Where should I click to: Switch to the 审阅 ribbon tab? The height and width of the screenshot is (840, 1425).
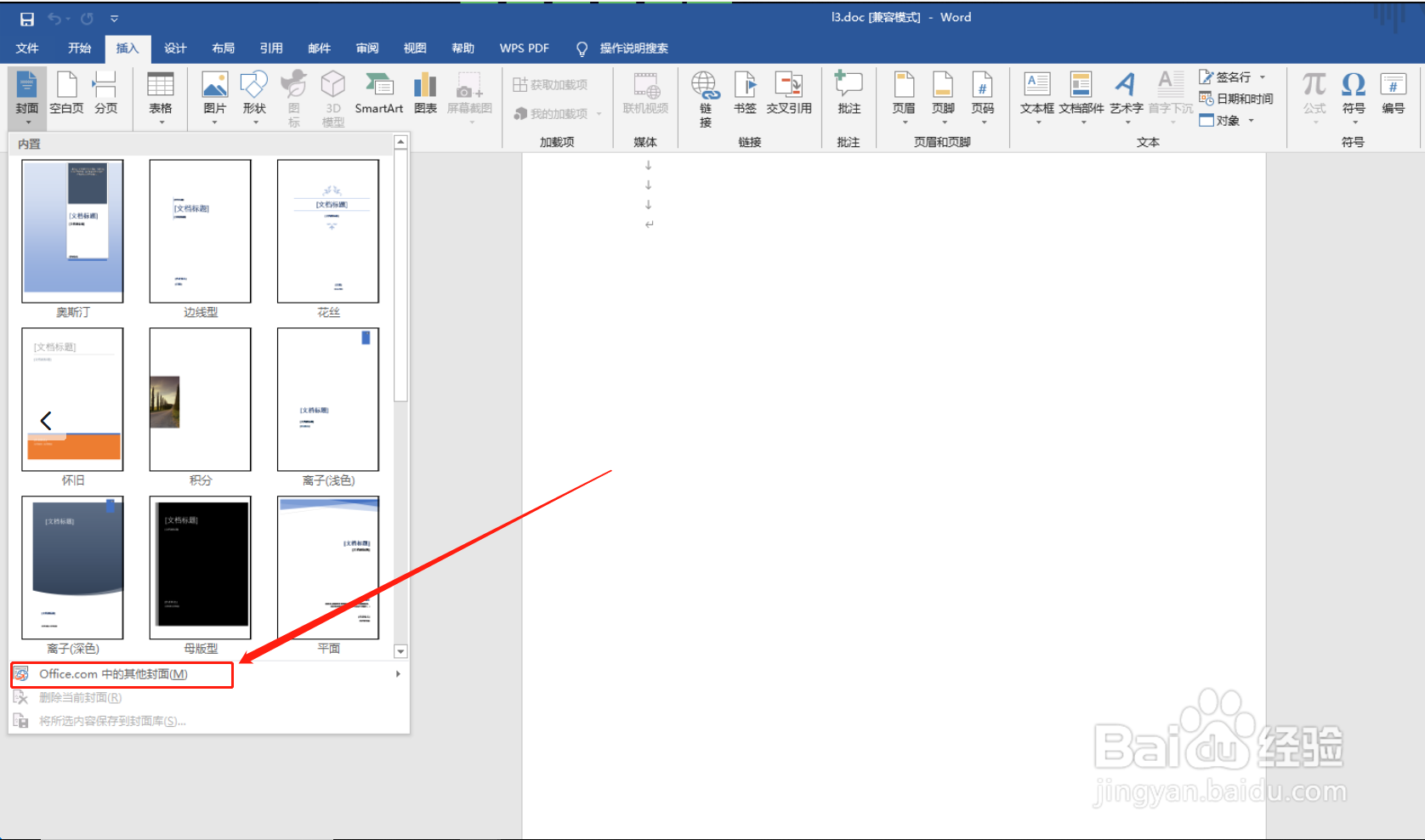click(x=367, y=48)
